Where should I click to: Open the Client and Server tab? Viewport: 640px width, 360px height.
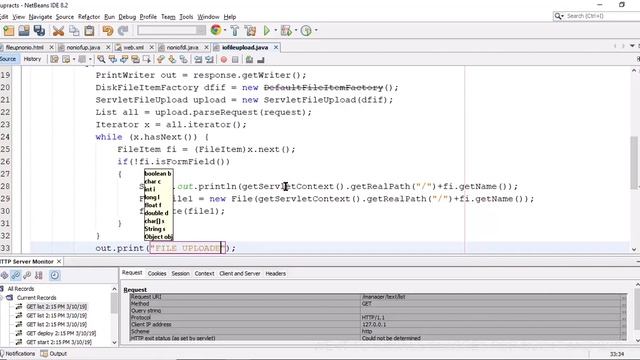pyautogui.click(x=240, y=273)
